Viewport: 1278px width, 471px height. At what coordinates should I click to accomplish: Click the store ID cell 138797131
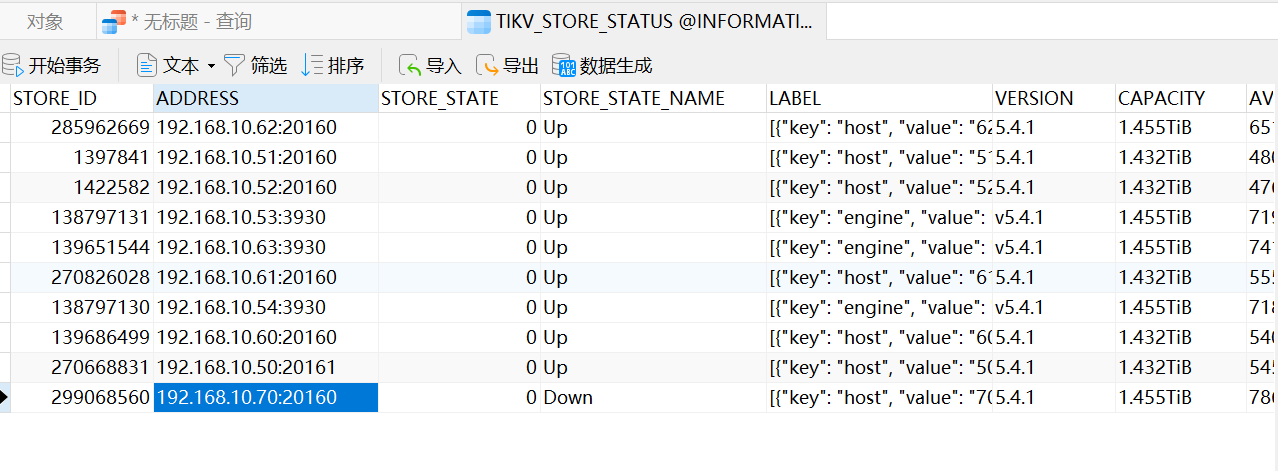click(100, 218)
